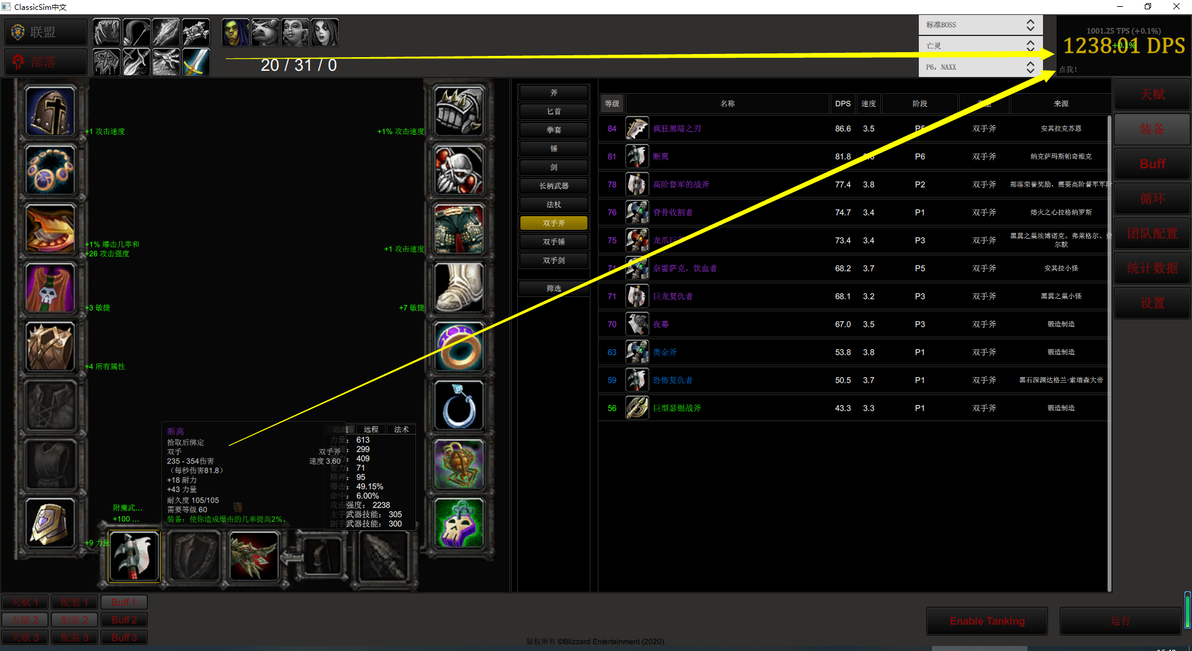
Task: Open the 标准BOSS target dropdown
Action: tap(980, 25)
